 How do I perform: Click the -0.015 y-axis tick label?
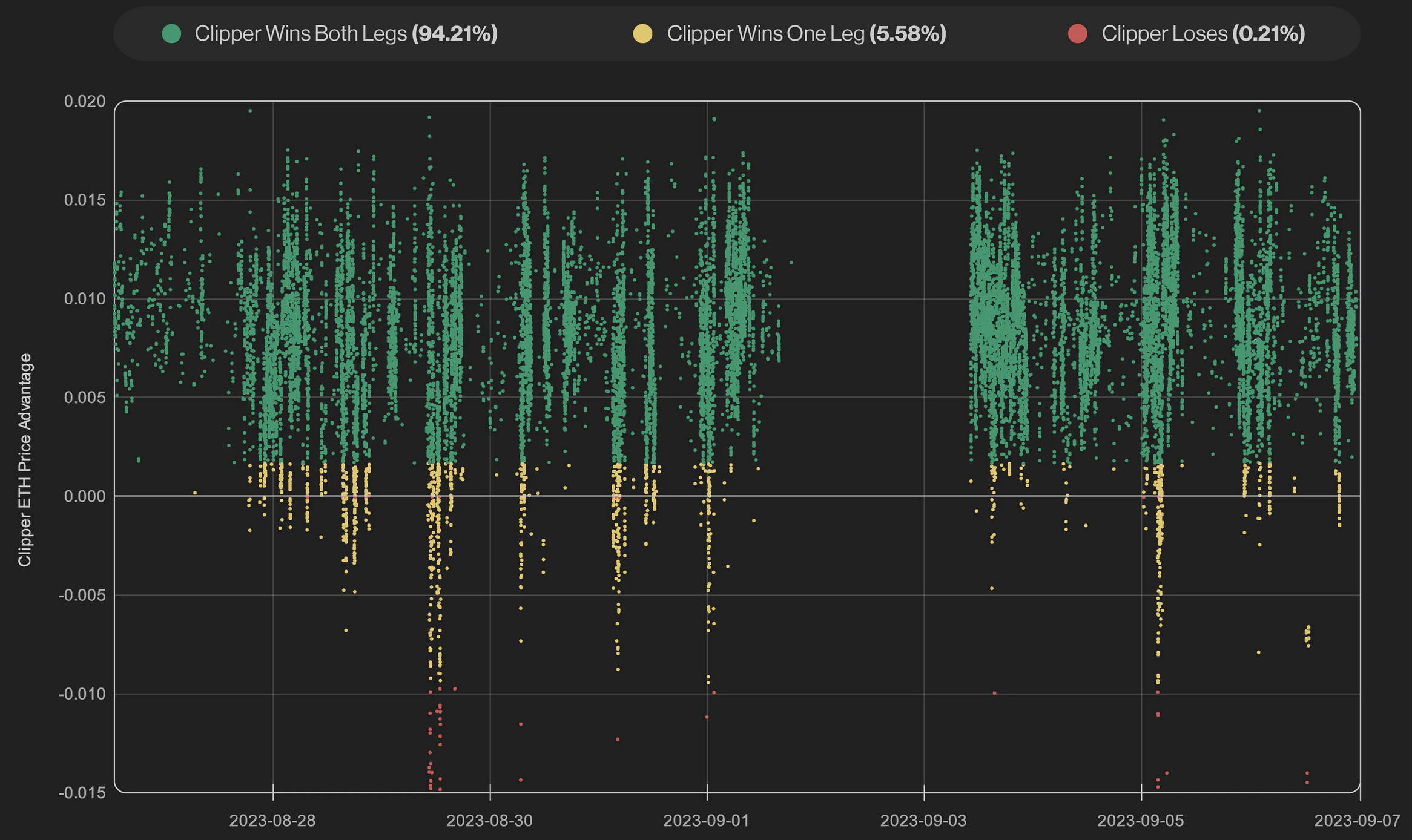click(82, 793)
